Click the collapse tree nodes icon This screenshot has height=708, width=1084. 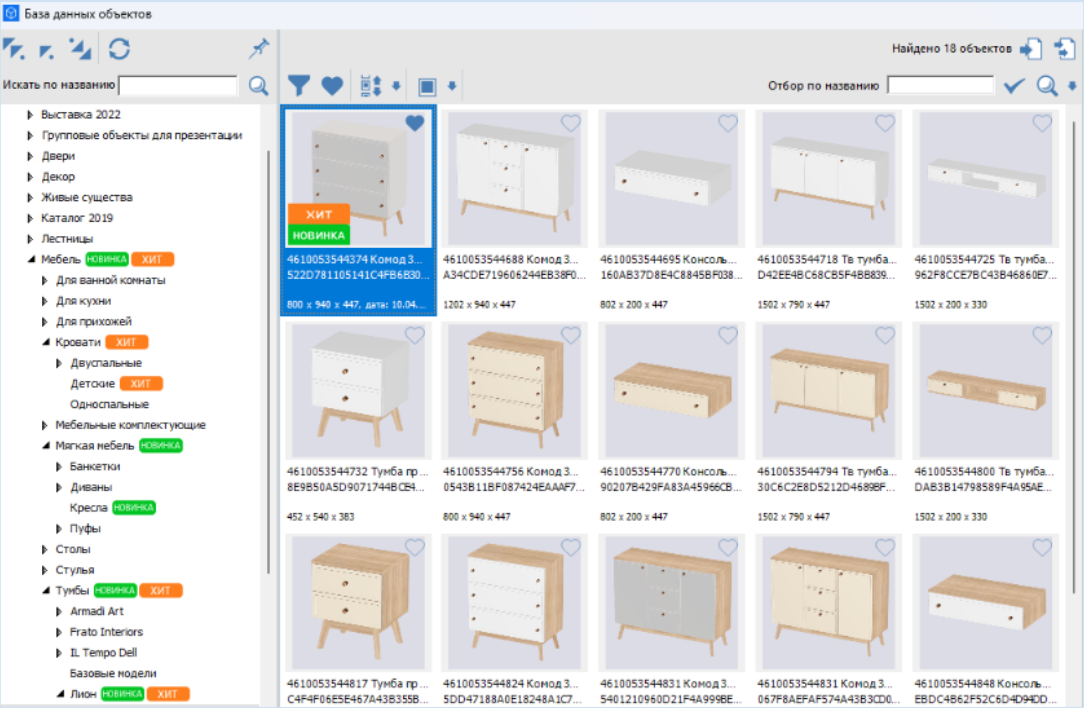pyautogui.click(x=80, y=48)
